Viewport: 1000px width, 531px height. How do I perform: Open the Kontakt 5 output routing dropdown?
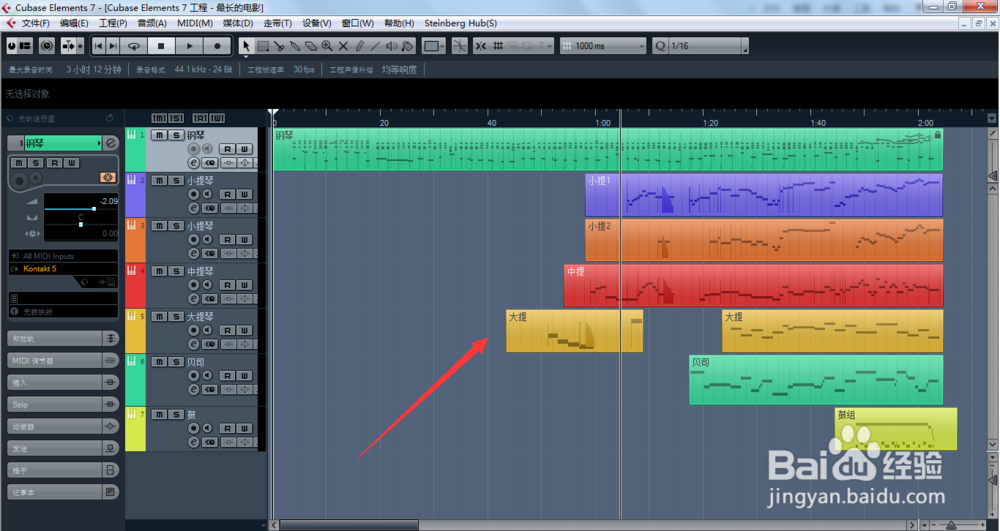tap(63, 268)
